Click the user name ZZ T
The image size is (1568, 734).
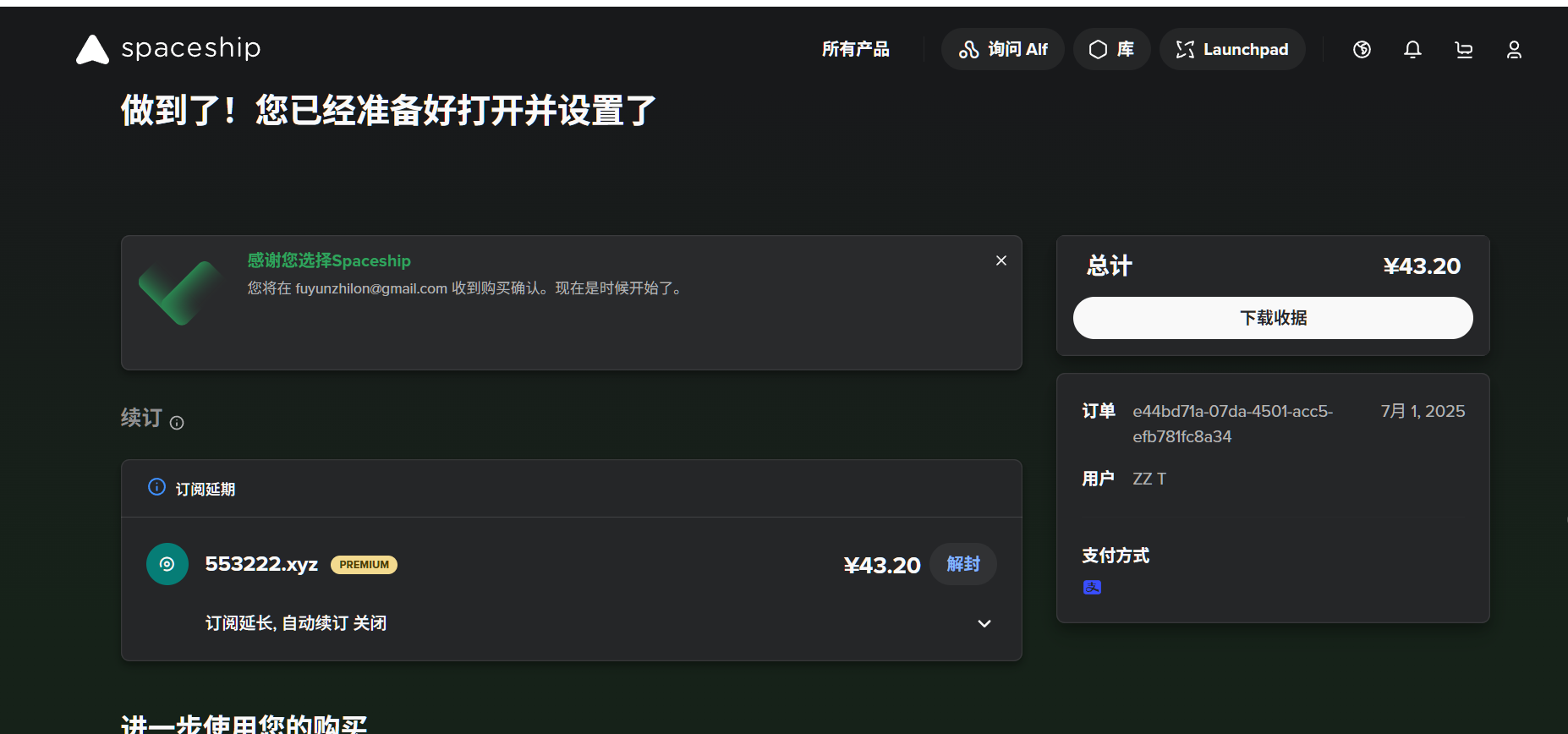point(1149,479)
